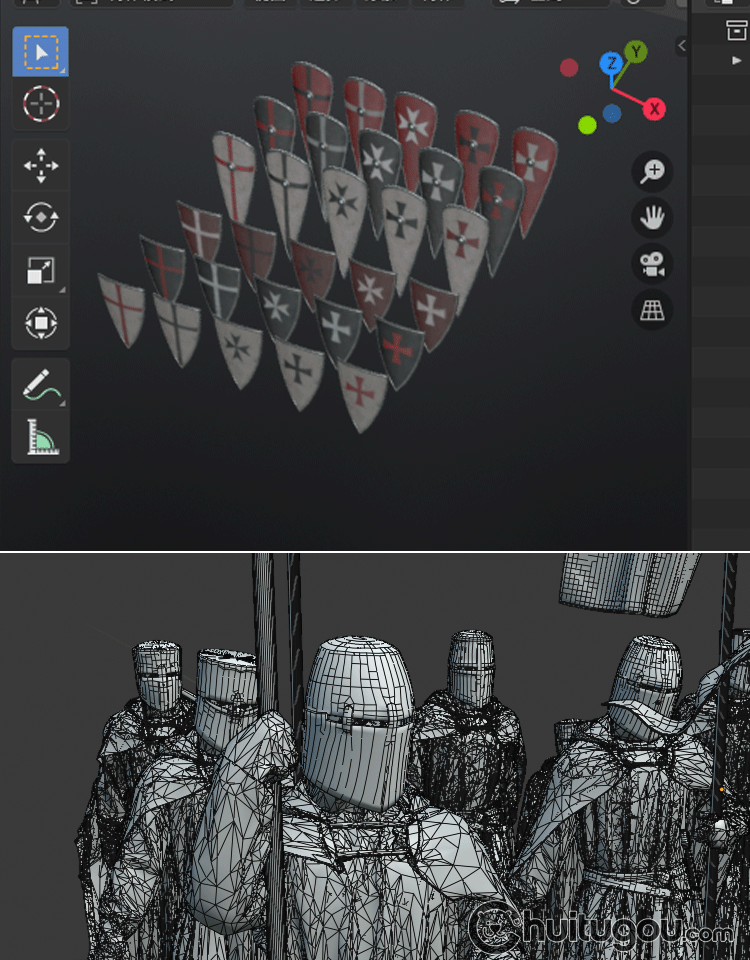Click the dark red negative X gizmo dot
Image resolution: width=750 pixels, height=960 pixels.
[x=569, y=67]
